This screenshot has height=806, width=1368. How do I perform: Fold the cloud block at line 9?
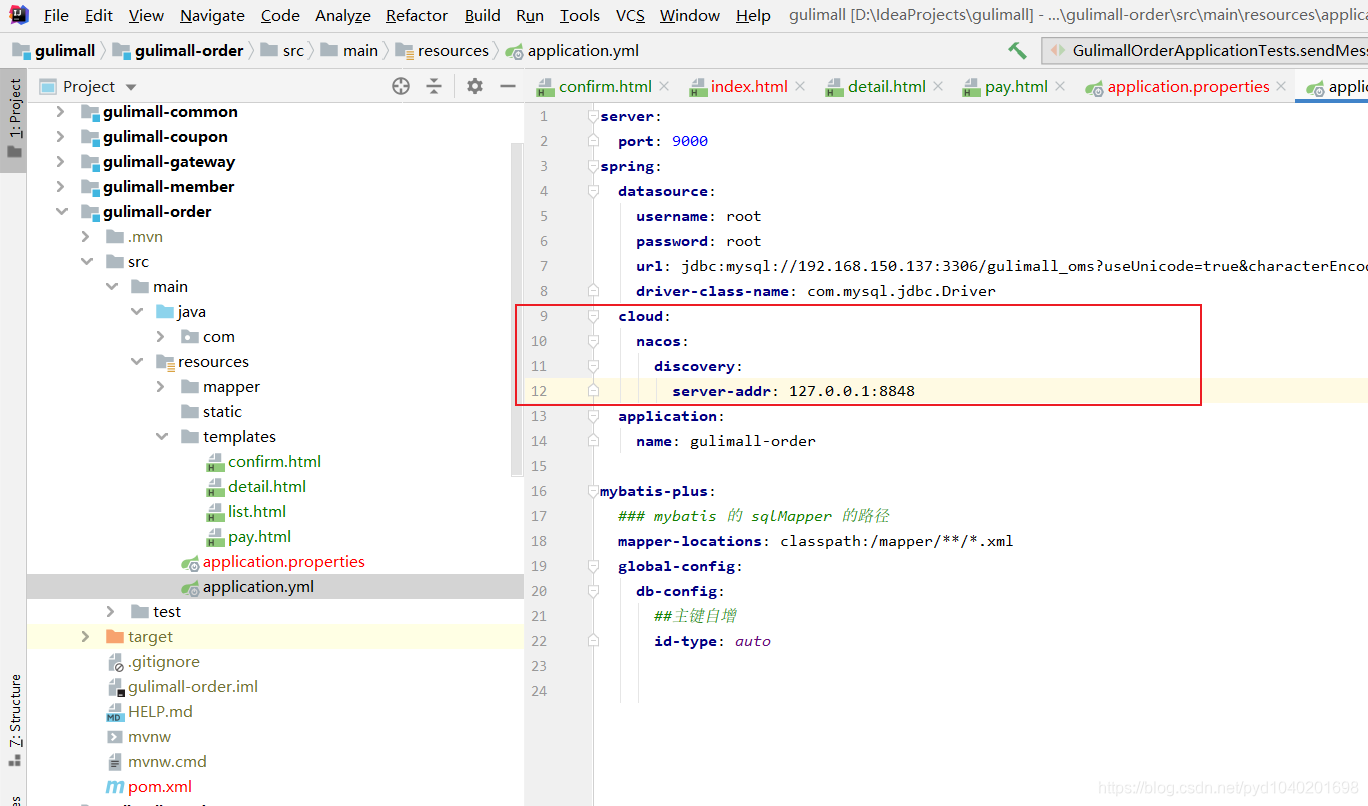pos(593,316)
